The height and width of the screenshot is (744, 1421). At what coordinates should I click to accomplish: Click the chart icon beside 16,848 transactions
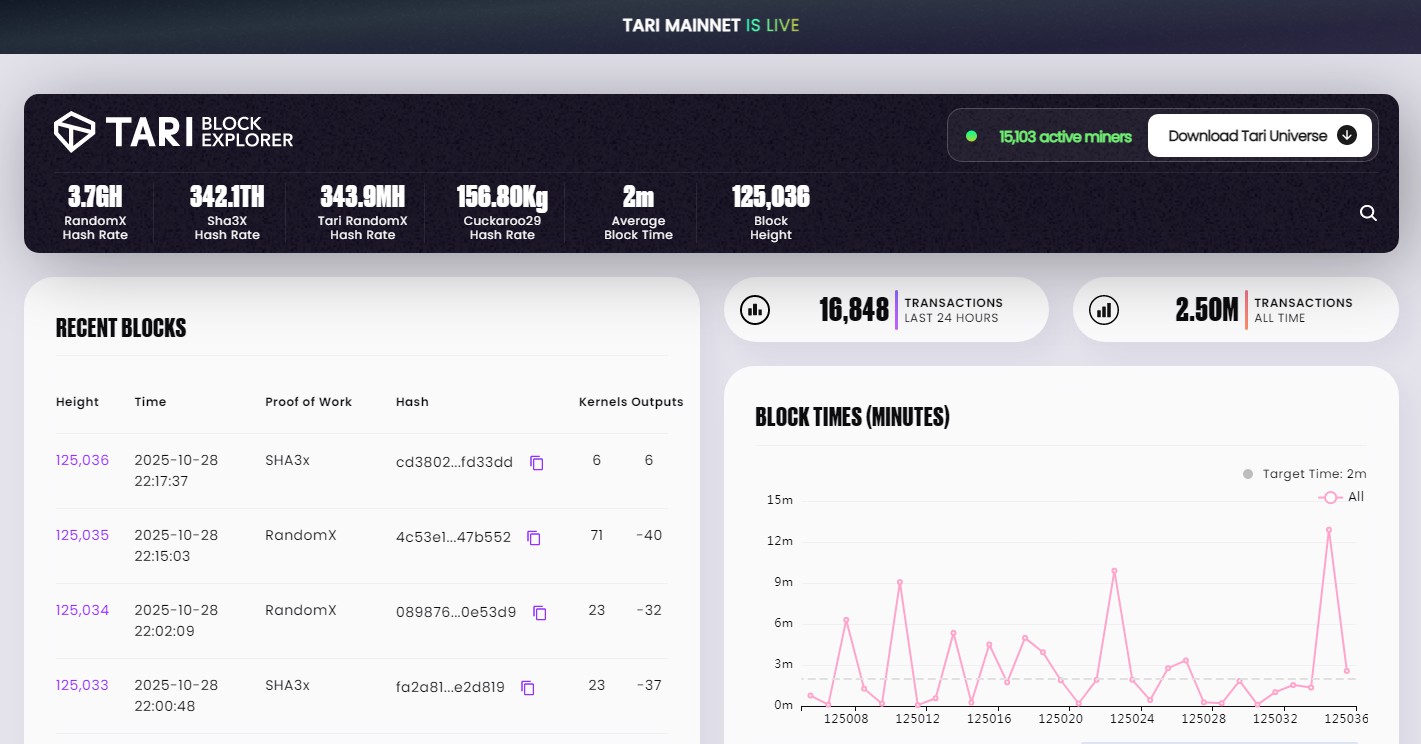point(755,310)
